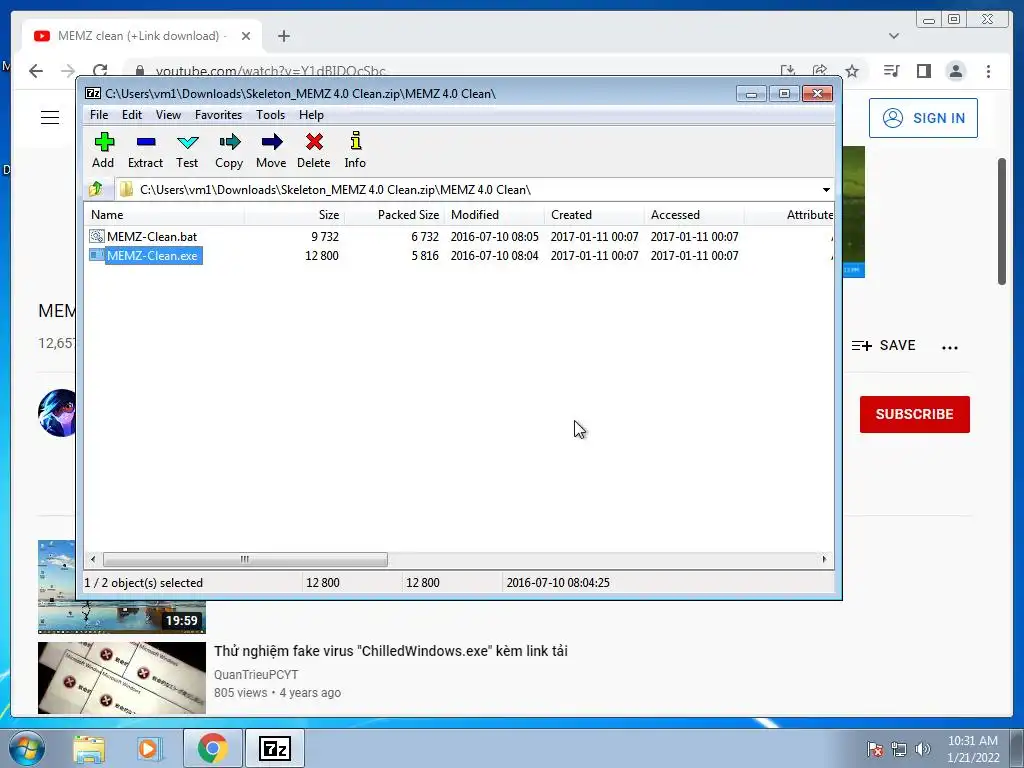The width and height of the screenshot is (1024, 768).
Task: Go up one folder level in 7-Zip
Action: 96,189
